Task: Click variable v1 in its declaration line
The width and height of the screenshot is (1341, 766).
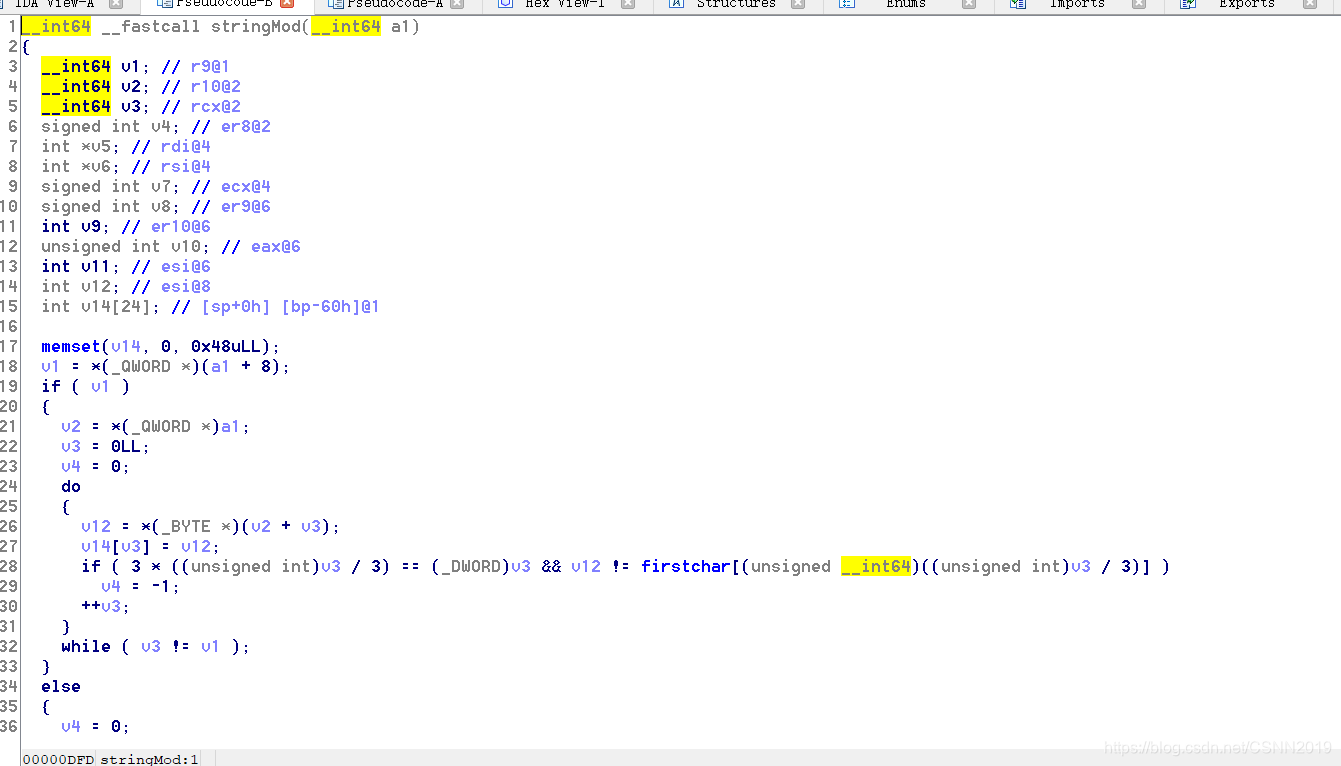Action: click(x=131, y=66)
